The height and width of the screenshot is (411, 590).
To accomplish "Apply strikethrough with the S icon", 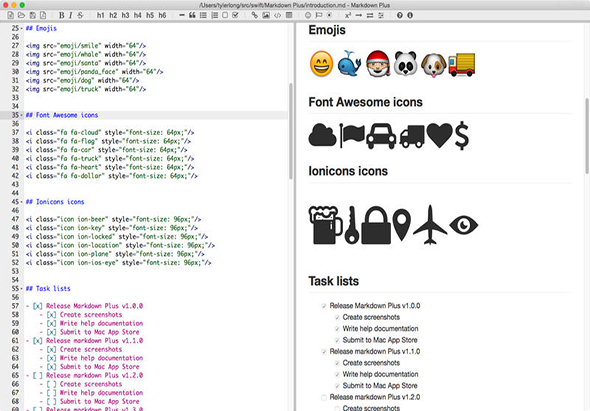I will pyautogui.click(x=80, y=15).
